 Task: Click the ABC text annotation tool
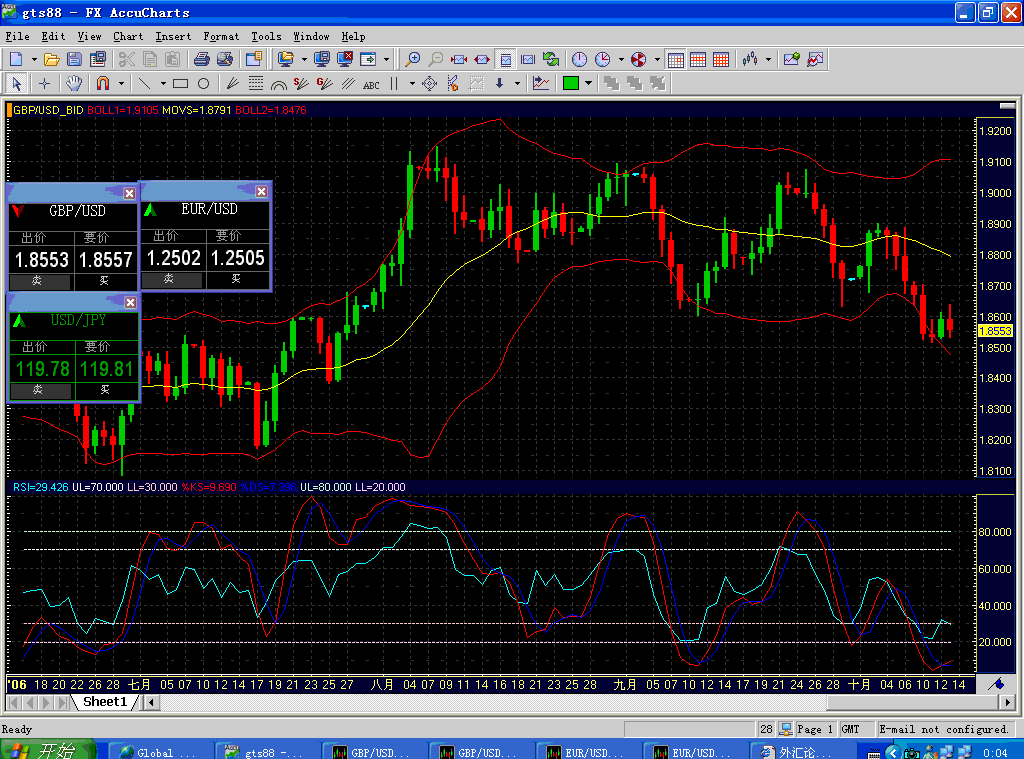click(x=371, y=84)
